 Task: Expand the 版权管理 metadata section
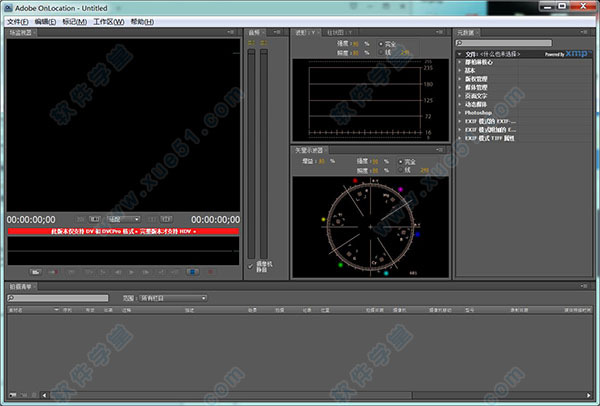[460, 79]
